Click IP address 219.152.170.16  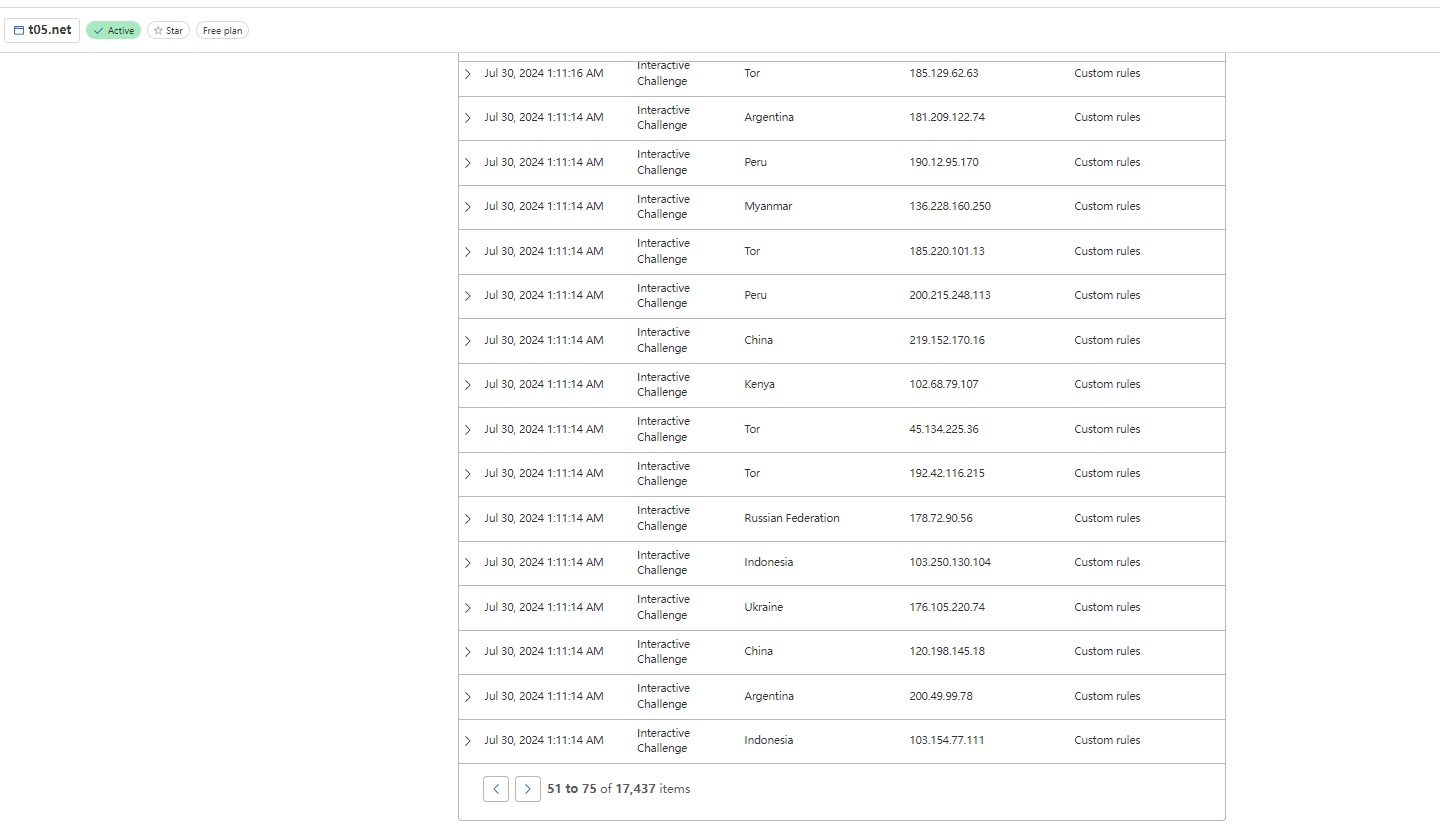pos(946,340)
